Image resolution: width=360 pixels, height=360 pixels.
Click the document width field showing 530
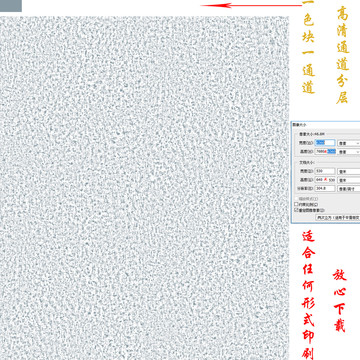[325, 171]
